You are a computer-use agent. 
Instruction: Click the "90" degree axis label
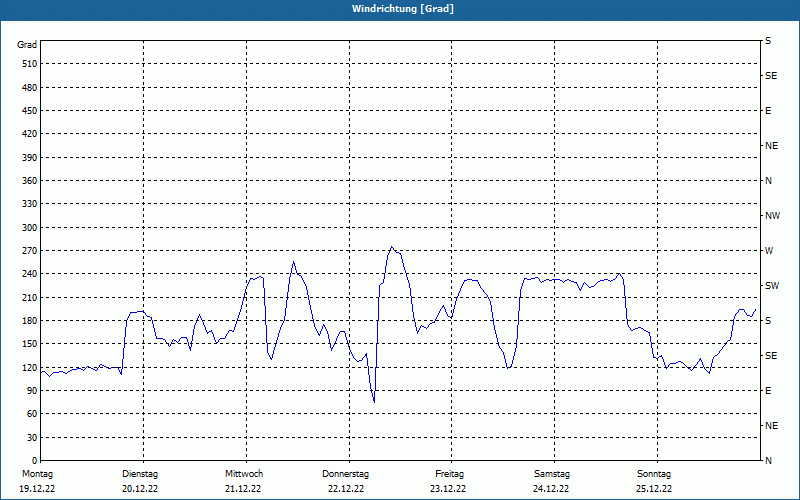click(32, 391)
